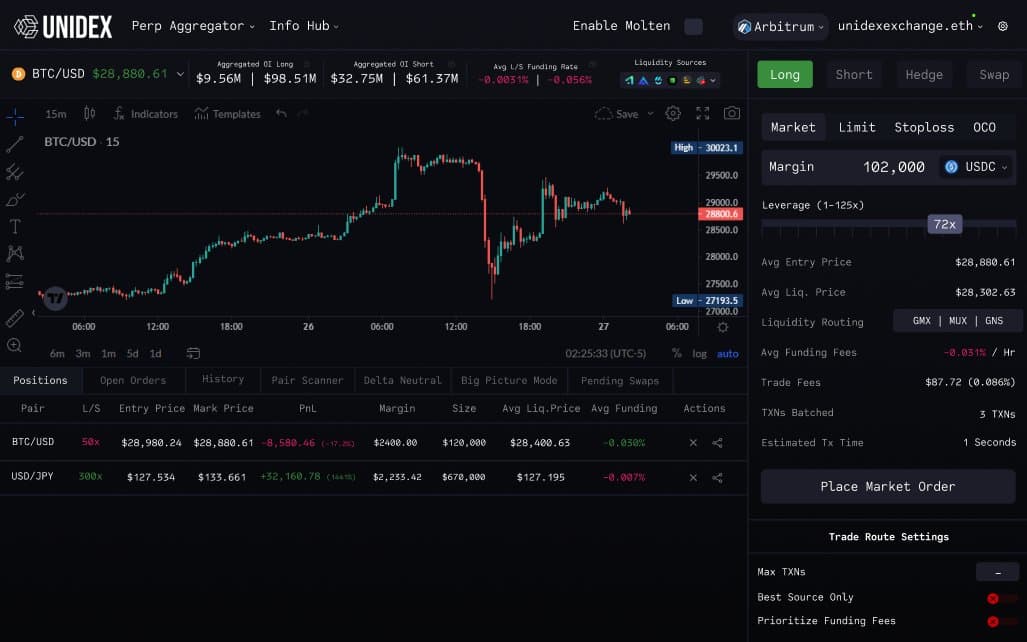Select the trend line drawing tool
Screen dimensions: 1027x642
pos(15,145)
